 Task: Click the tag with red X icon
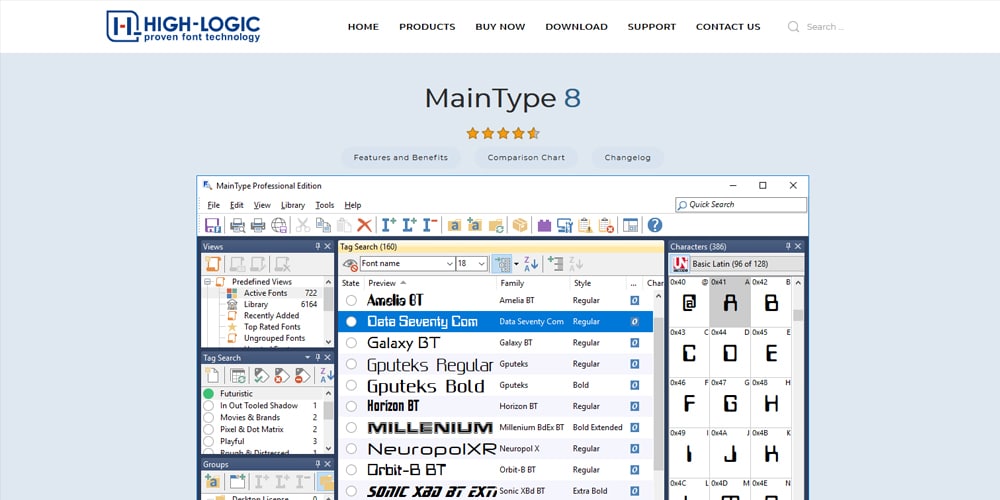281,376
